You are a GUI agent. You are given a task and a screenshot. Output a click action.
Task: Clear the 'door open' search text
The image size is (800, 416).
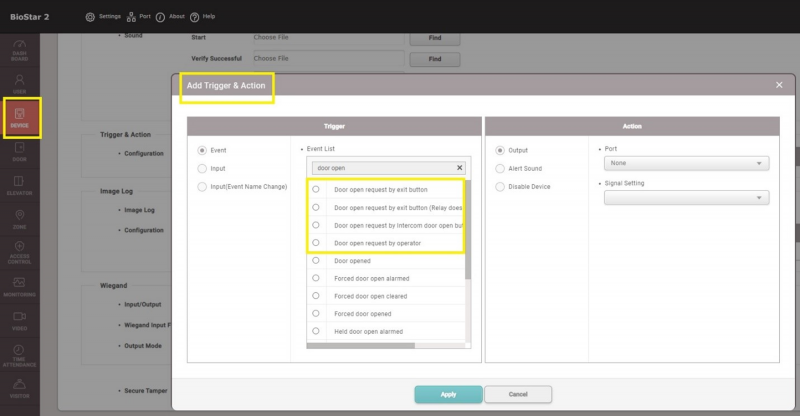(x=459, y=168)
